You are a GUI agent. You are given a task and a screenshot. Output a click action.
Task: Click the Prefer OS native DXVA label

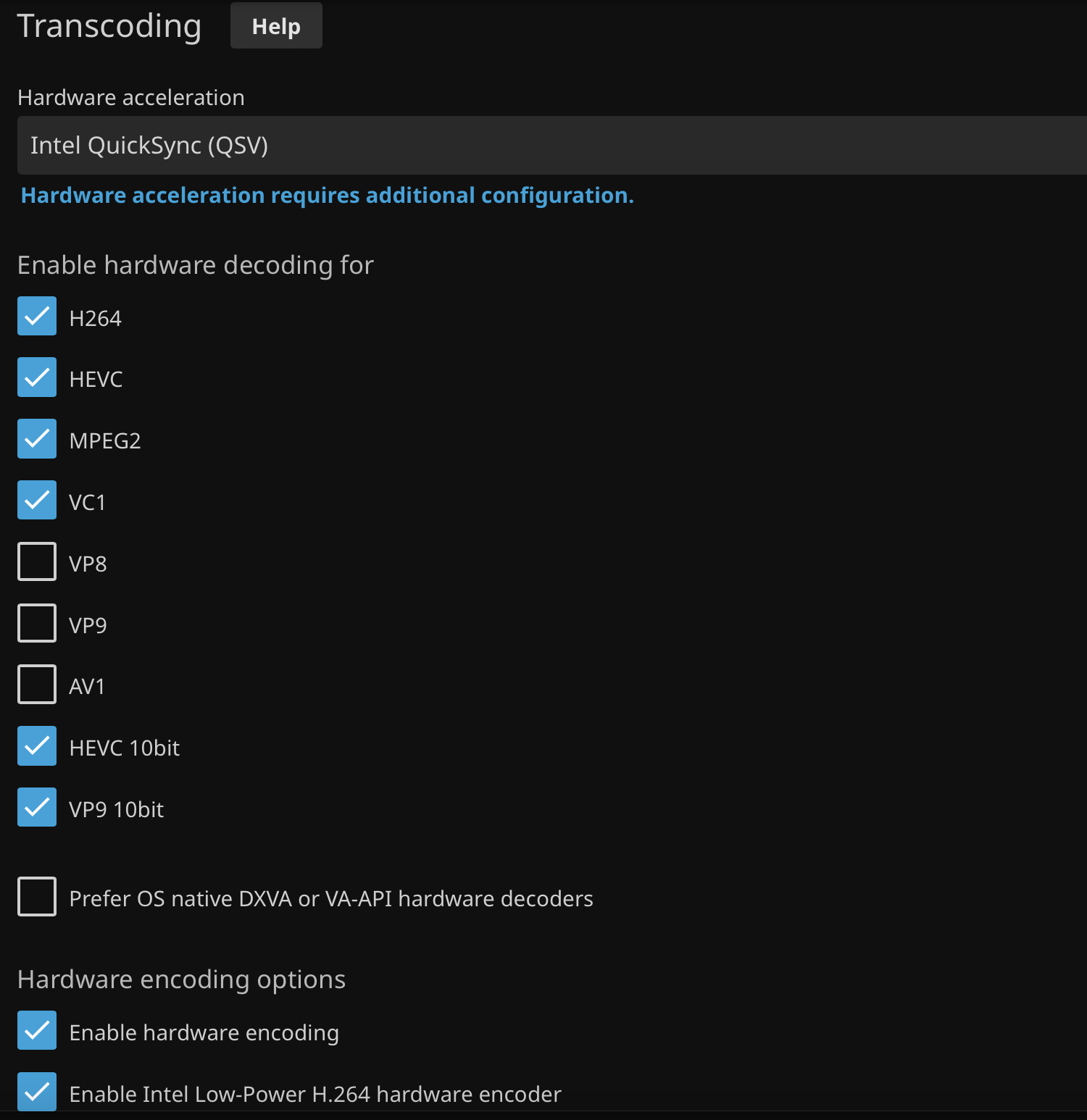[x=330, y=899]
